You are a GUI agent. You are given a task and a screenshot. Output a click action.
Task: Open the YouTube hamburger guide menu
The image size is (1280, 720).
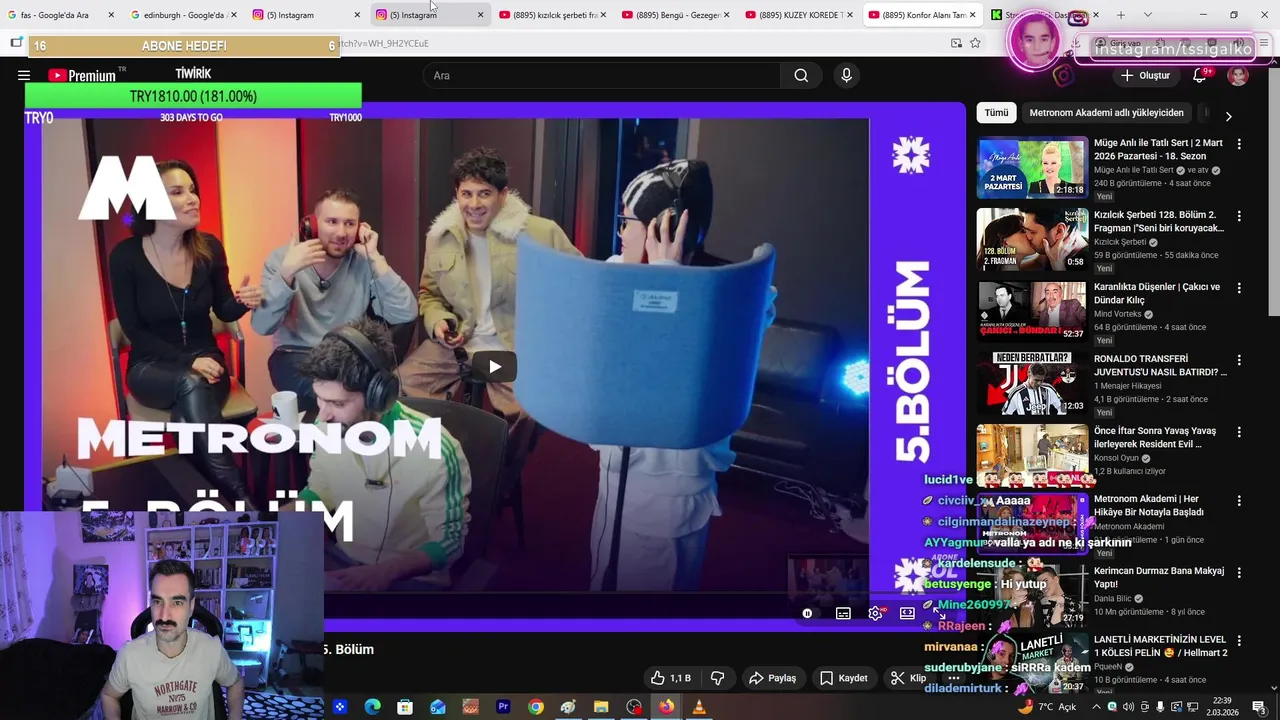click(x=24, y=75)
